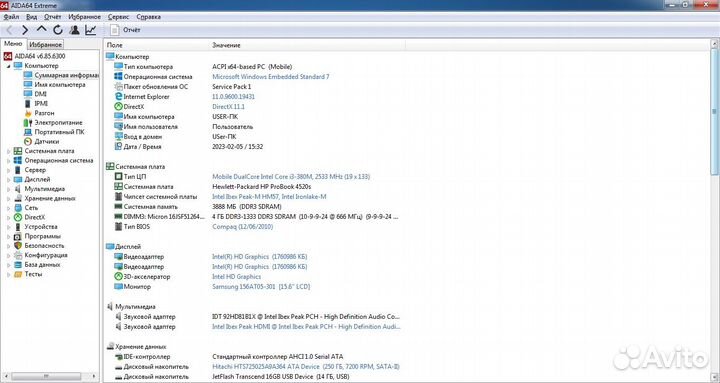Expand the Сеть tree node

tap(8, 208)
